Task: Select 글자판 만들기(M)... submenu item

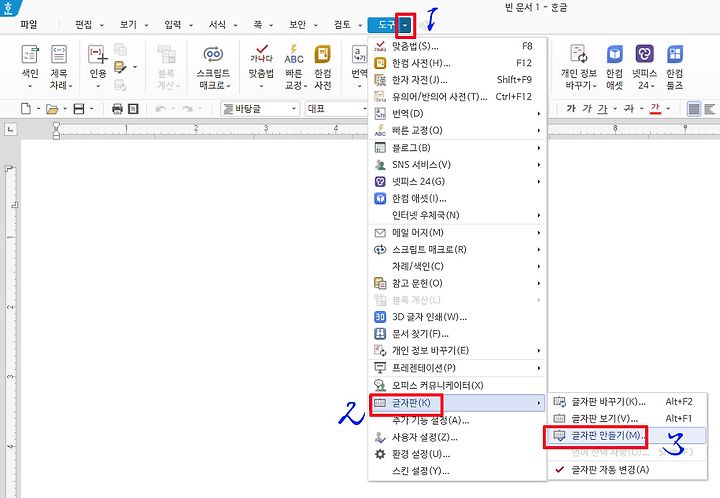Action: [628, 435]
